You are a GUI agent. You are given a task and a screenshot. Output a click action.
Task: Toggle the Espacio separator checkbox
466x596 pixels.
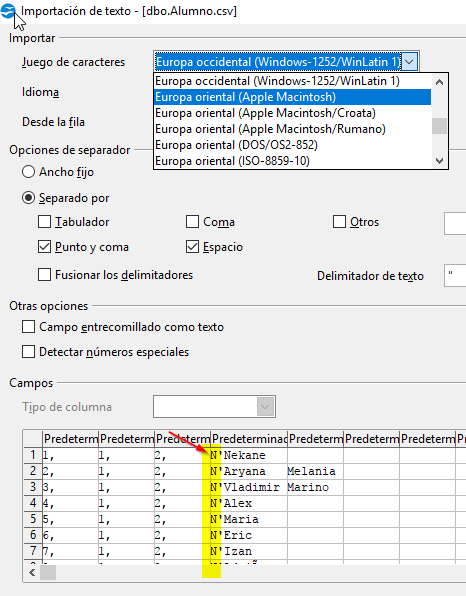pyautogui.click(x=192, y=247)
